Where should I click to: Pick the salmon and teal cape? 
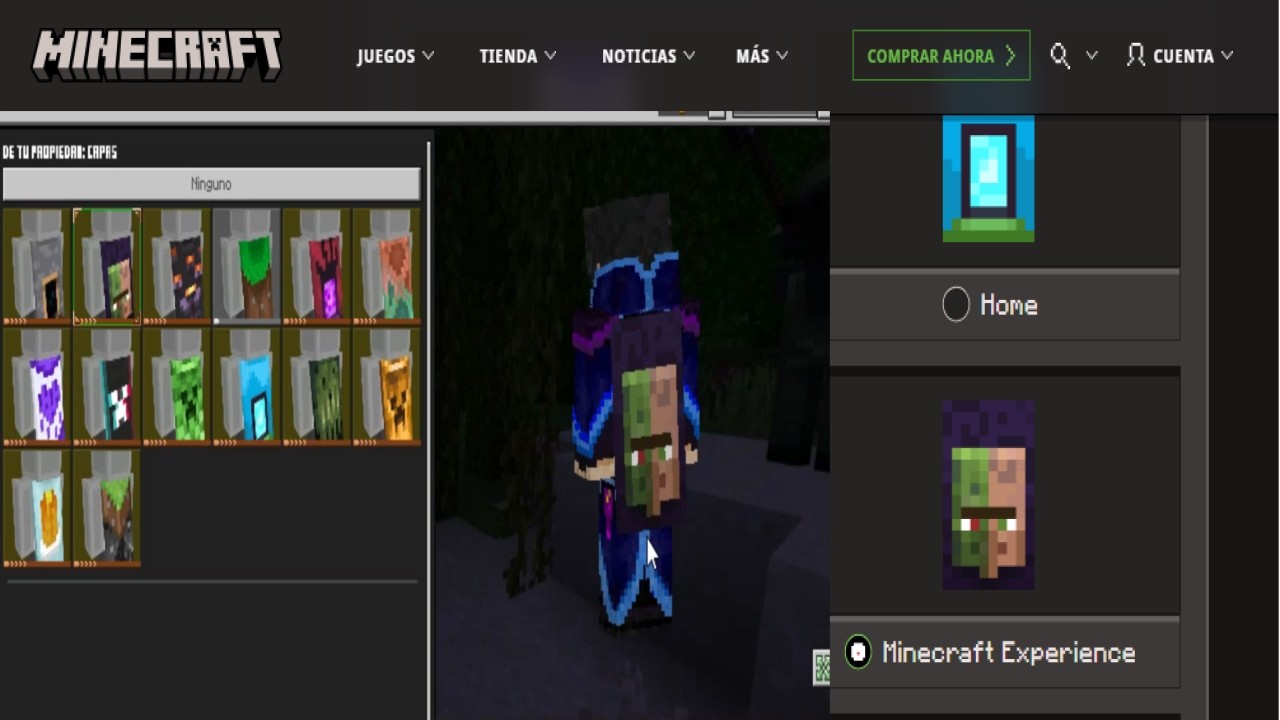[x=387, y=266]
